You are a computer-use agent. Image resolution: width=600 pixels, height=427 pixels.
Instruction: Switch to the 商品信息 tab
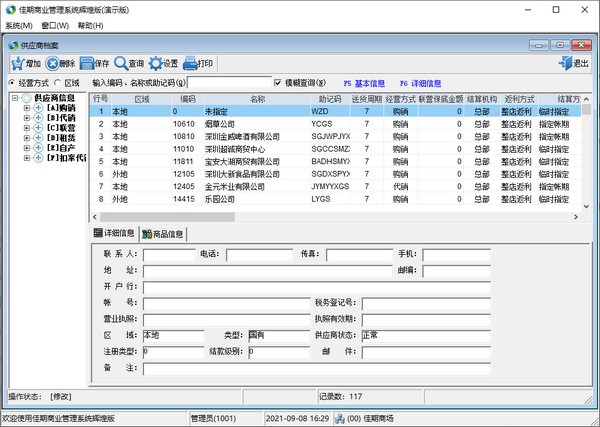click(163, 234)
